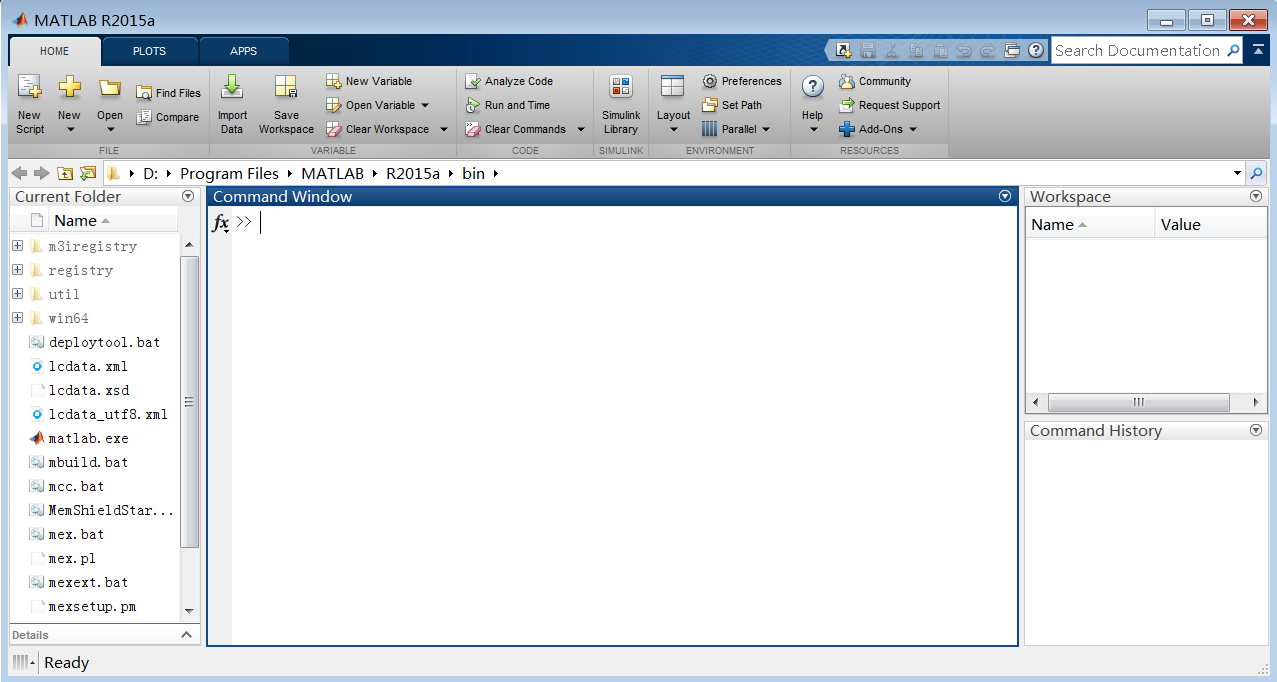Open Command History panel actions menu
Image resolution: width=1277 pixels, height=682 pixels.
(1256, 430)
